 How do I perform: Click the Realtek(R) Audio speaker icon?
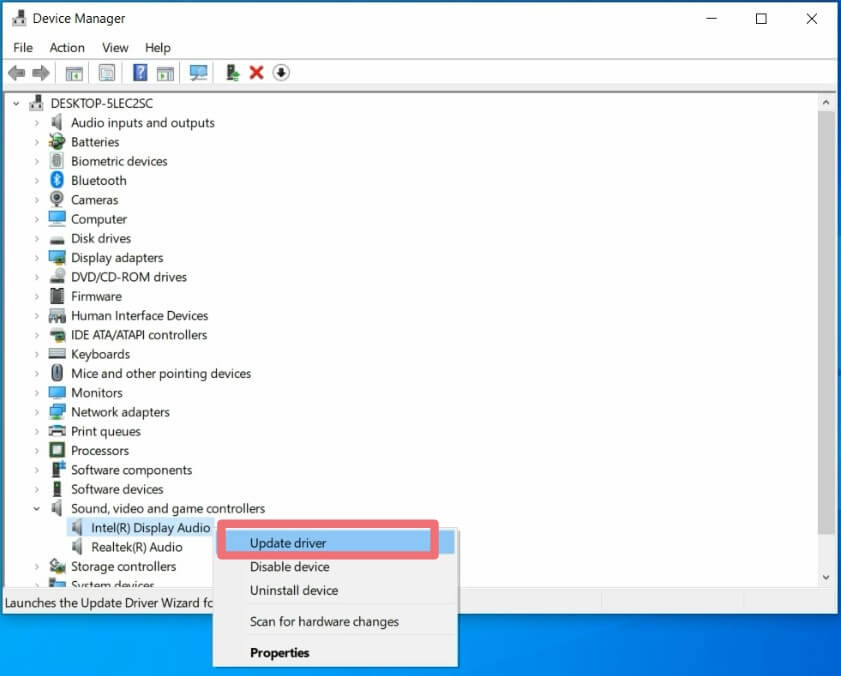click(x=78, y=547)
